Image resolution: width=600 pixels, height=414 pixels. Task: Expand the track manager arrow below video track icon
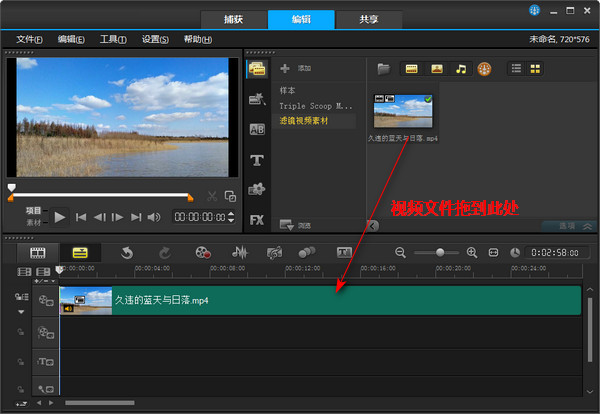click(x=19, y=311)
